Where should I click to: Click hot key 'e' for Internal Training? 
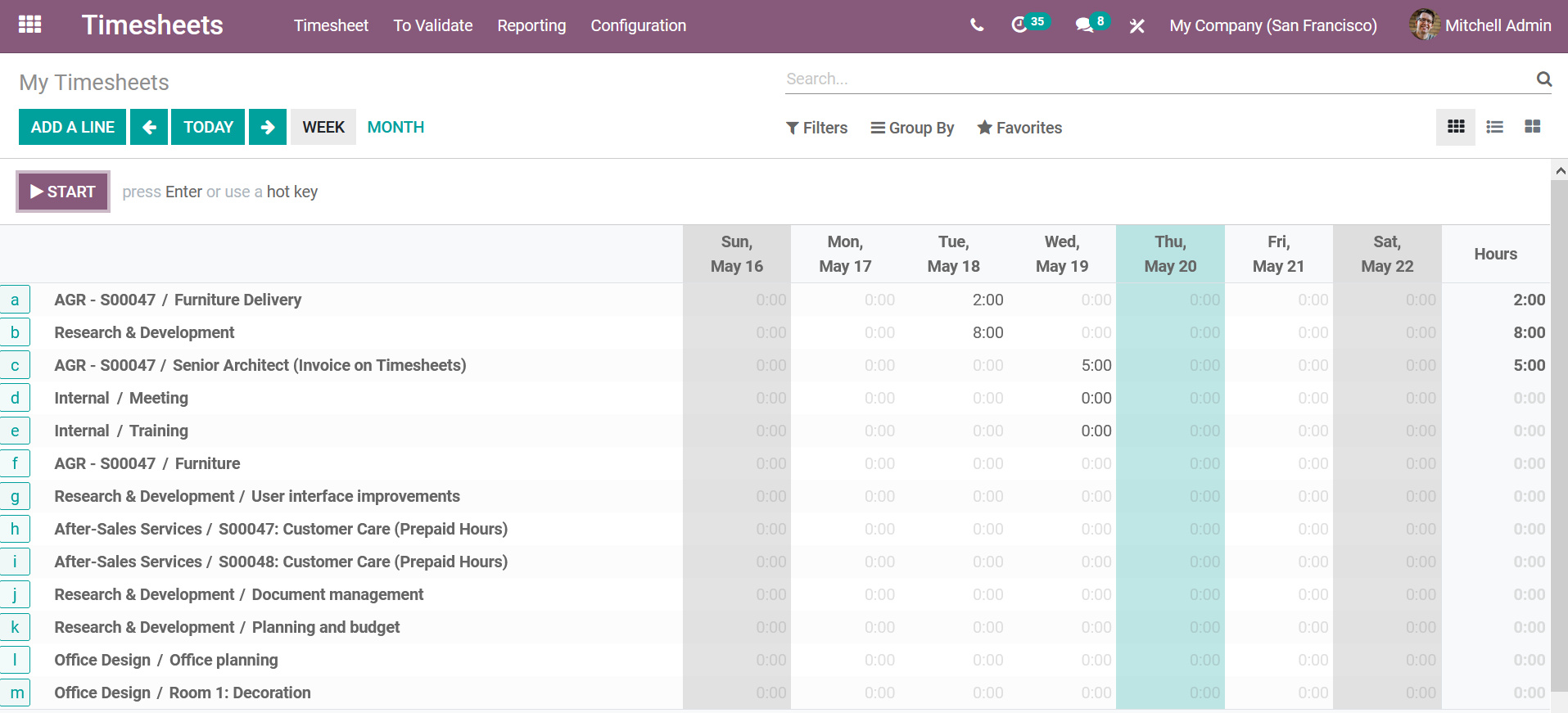tap(15, 431)
